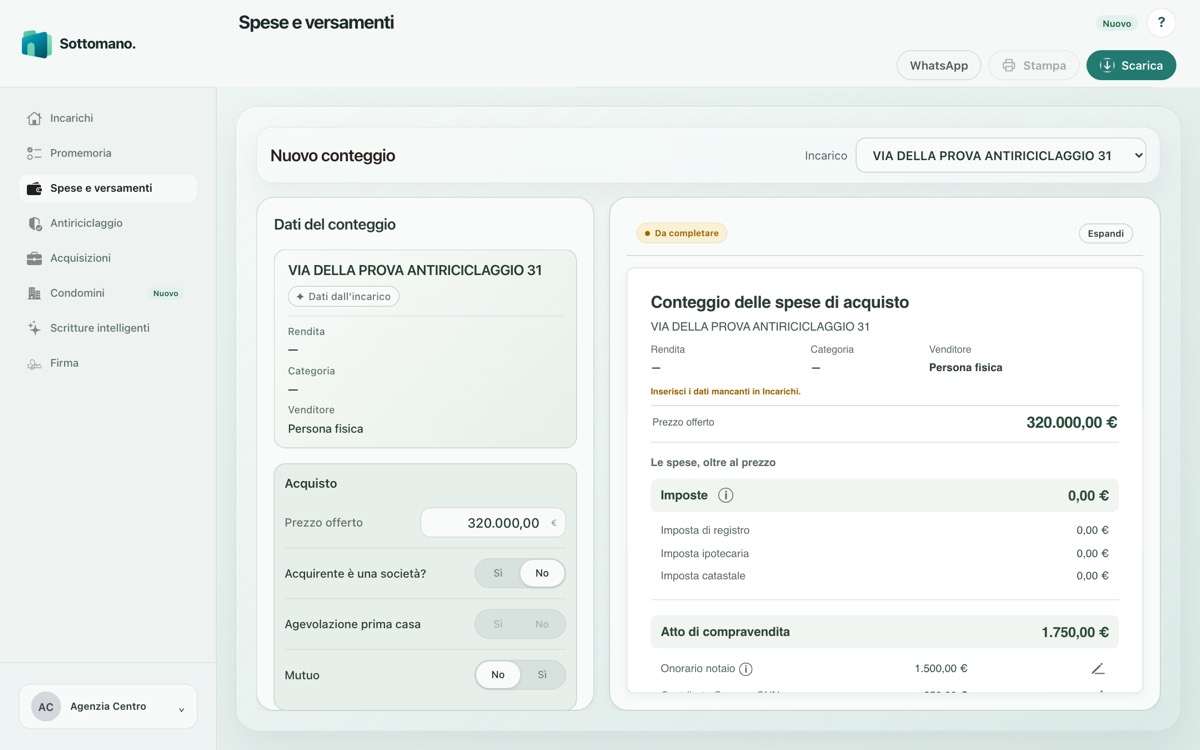Navigate to Antiriciclaggio section
1200x750 pixels.
(x=108, y=223)
